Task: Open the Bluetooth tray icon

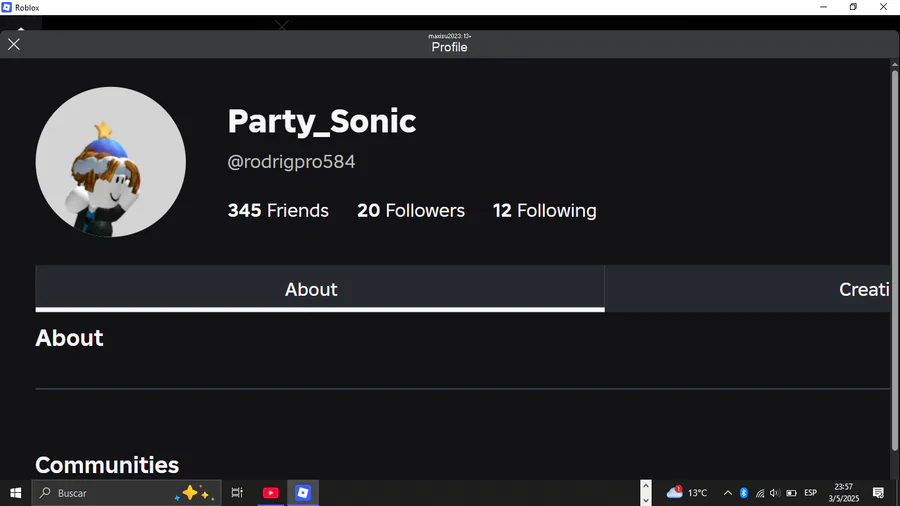Action: 744,493
